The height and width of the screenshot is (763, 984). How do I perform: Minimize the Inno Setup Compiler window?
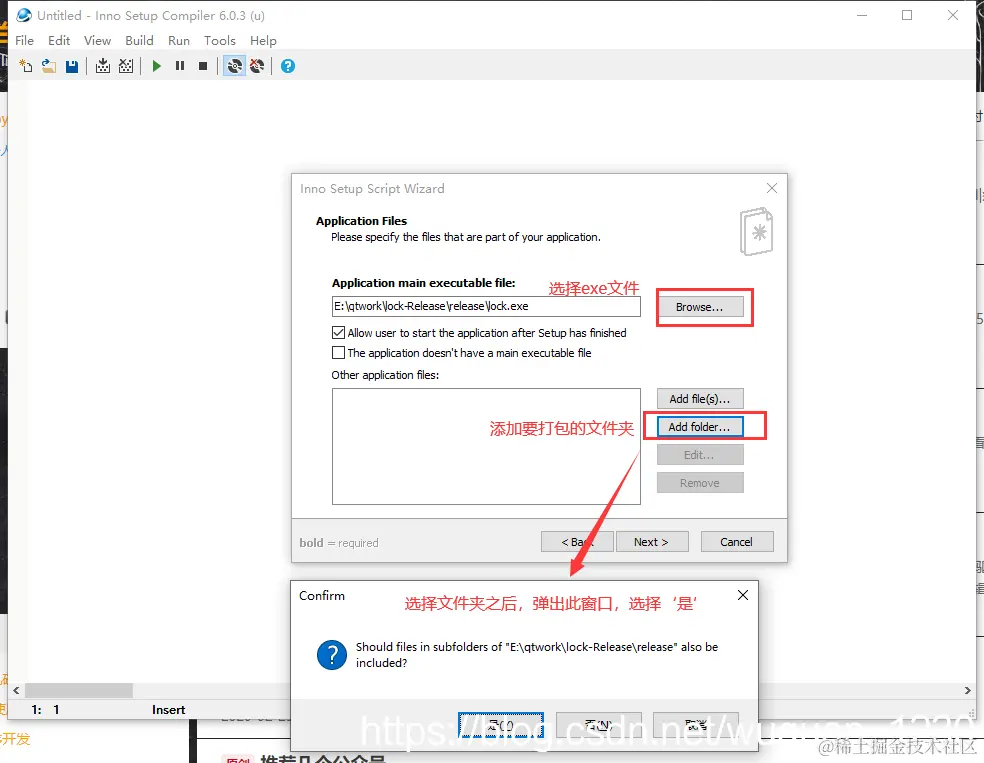coord(862,15)
